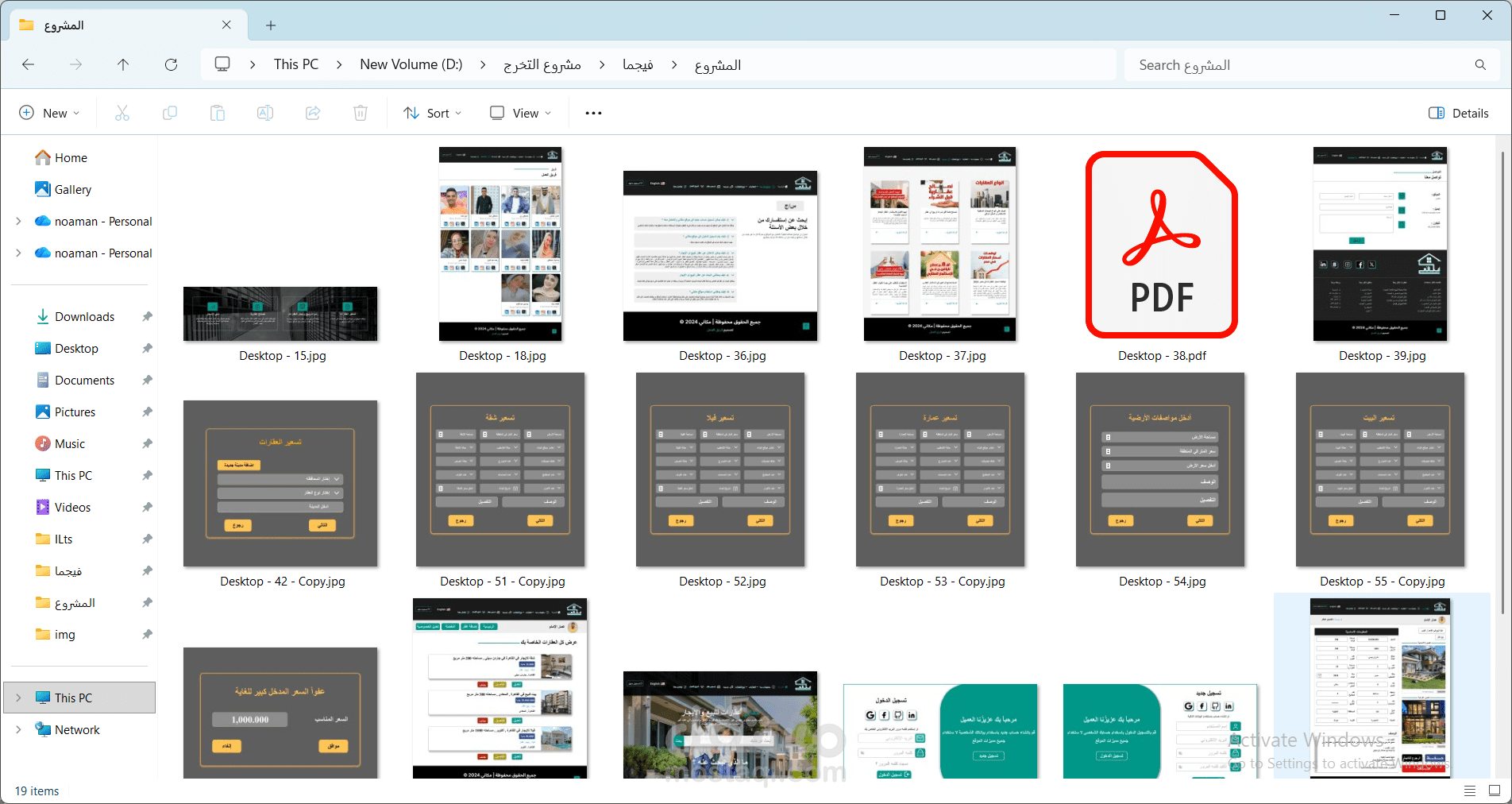Unpin Pictures using its pin icon
Image resolution: width=1512 pixels, height=804 pixels.
point(147,412)
